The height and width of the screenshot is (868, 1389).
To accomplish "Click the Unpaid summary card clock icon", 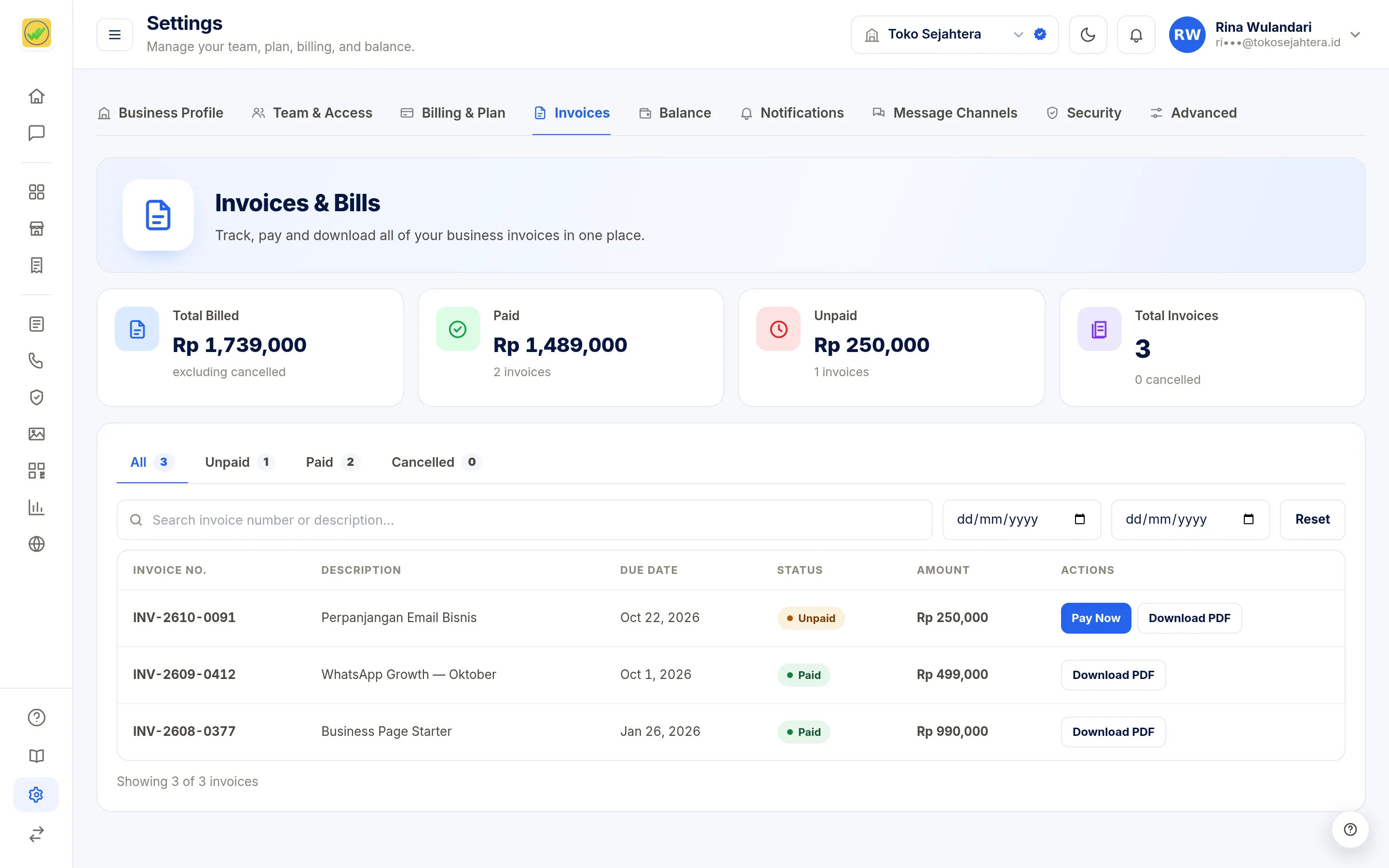I will [x=778, y=329].
